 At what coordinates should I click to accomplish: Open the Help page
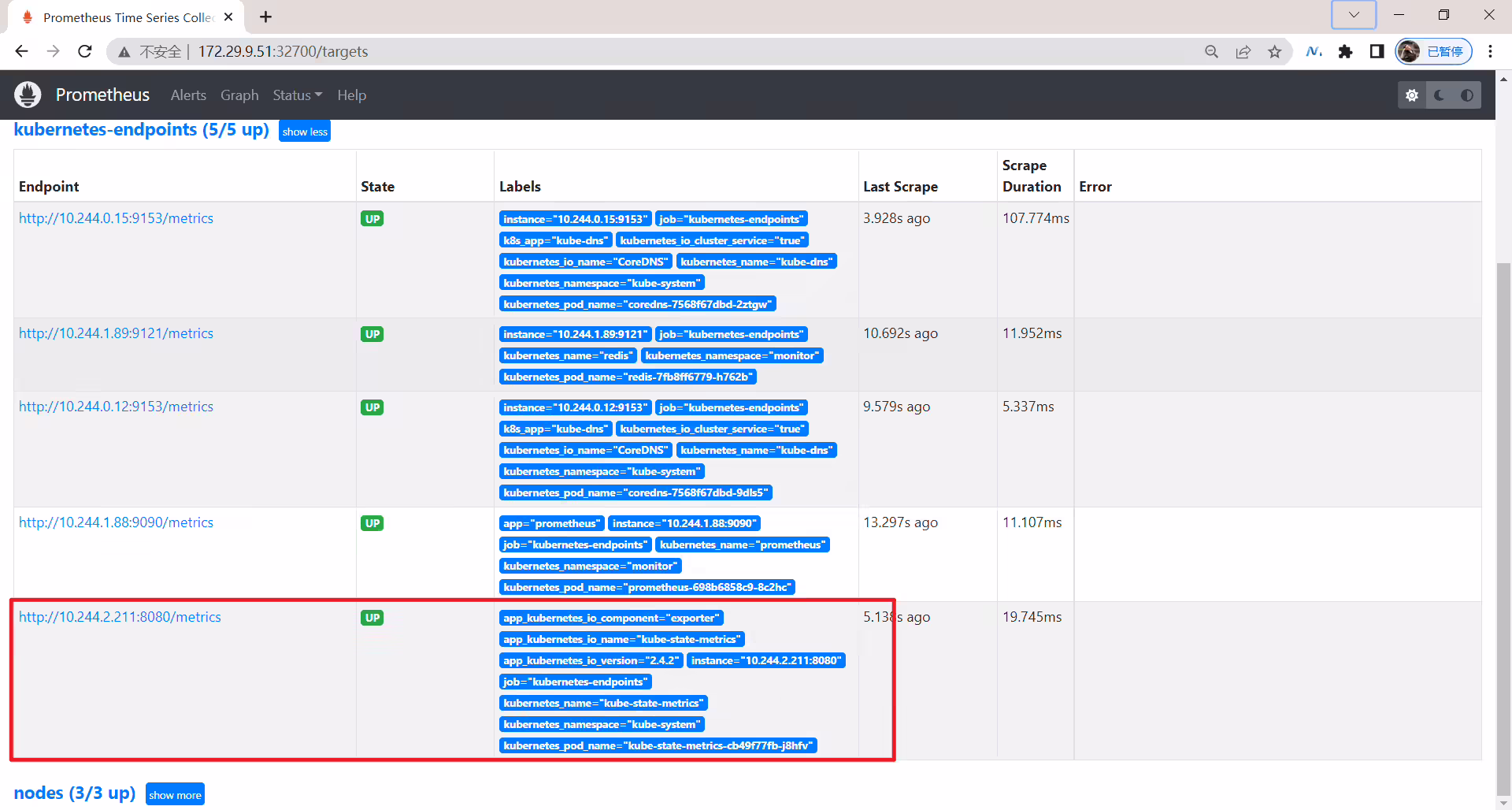[352, 95]
